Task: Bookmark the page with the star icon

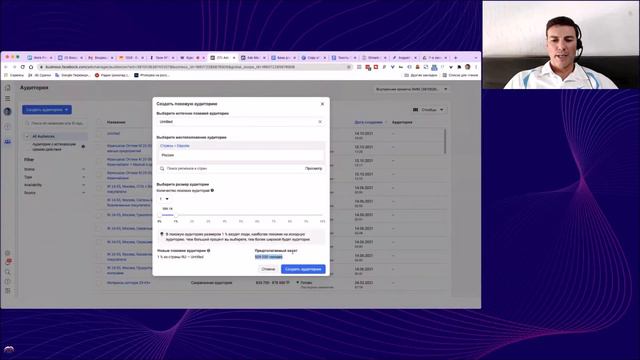Action: [x=349, y=67]
